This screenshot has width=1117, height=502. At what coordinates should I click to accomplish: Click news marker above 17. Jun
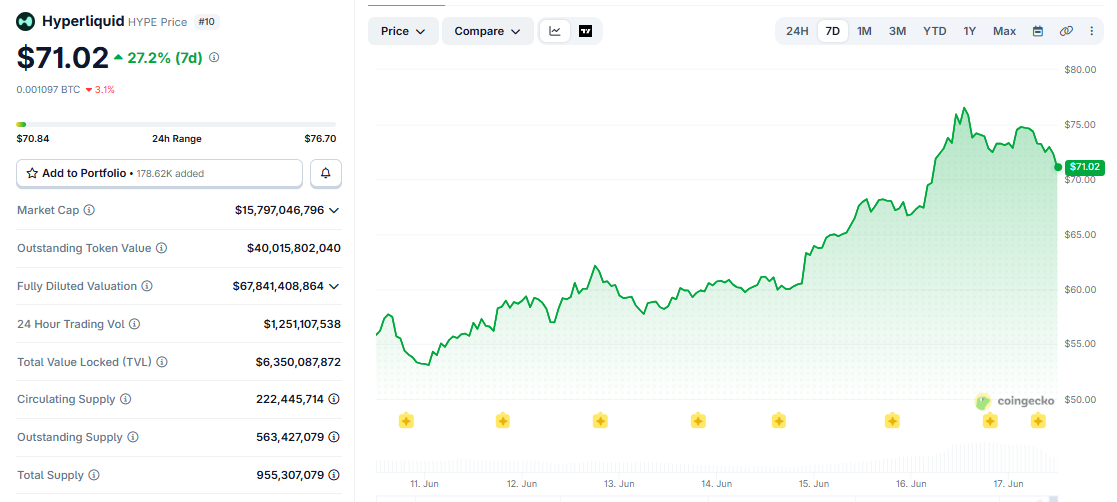click(990, 421)
